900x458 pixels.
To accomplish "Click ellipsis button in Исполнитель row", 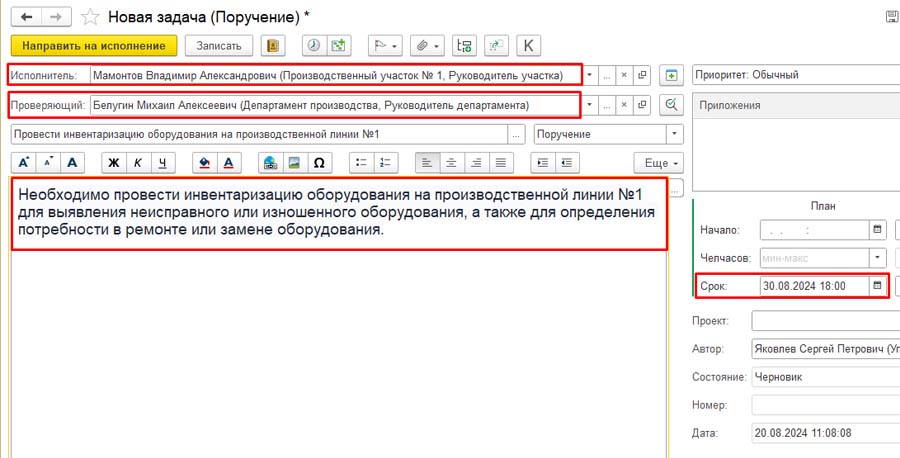I will 607,75.
